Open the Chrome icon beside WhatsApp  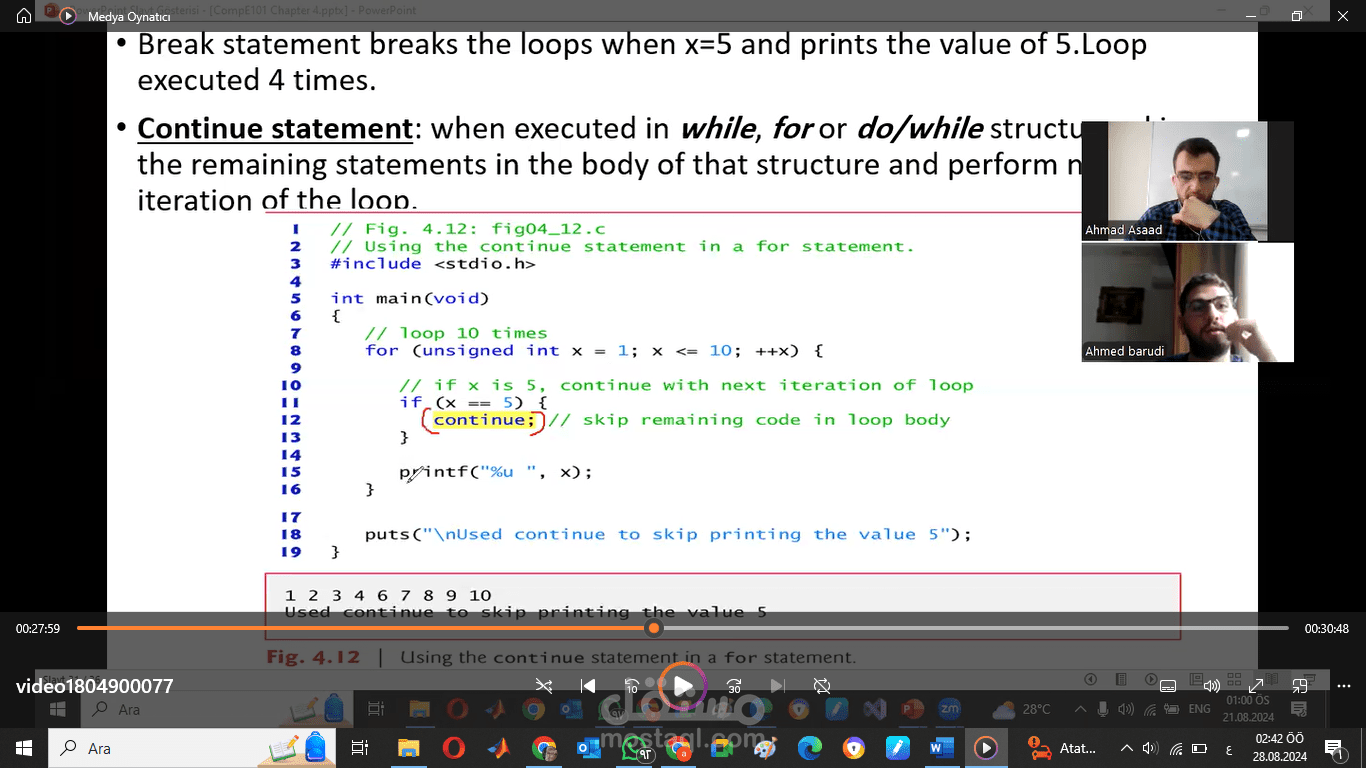pos(679,748)
